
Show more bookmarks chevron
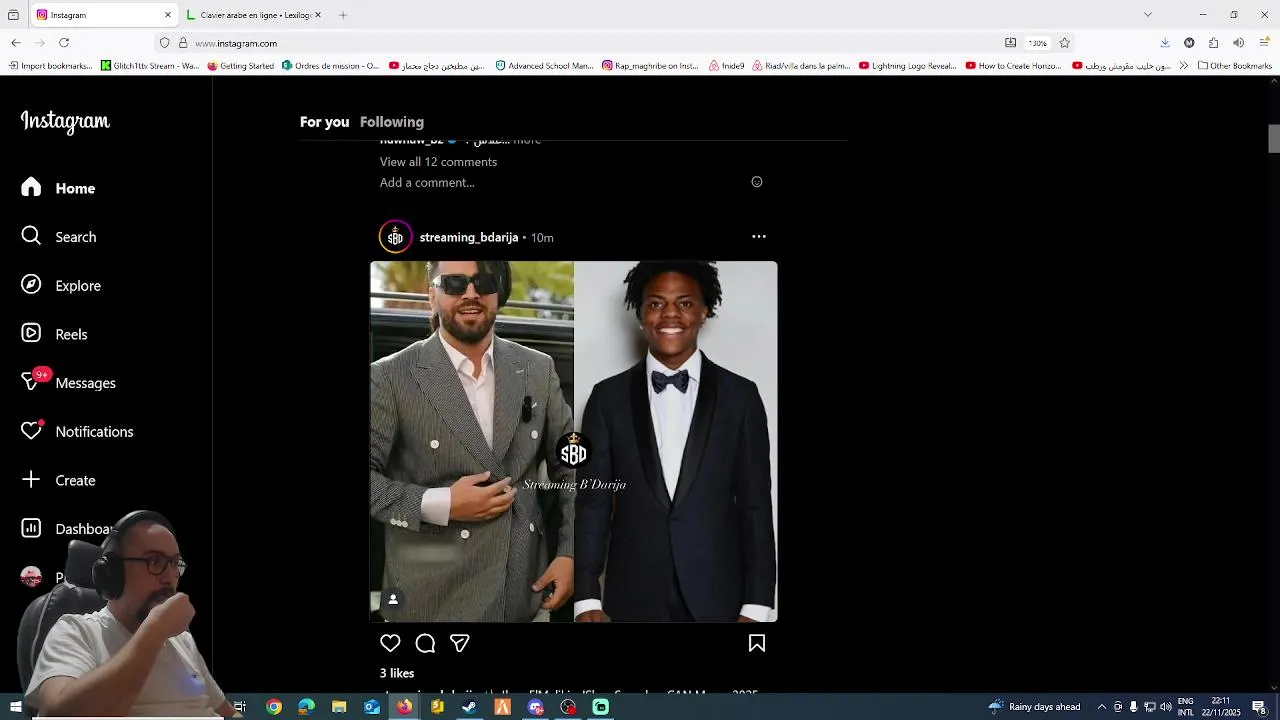click(x=1184, y=66)
